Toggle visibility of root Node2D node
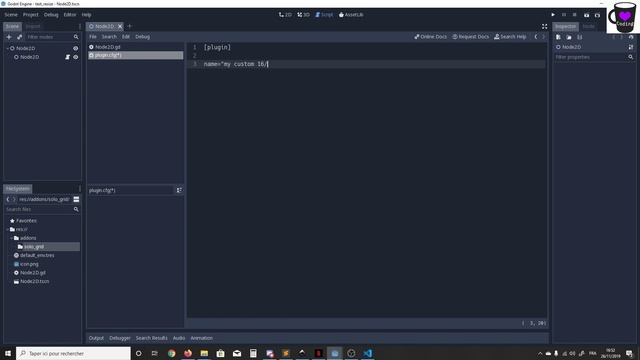 pos(76,48)
